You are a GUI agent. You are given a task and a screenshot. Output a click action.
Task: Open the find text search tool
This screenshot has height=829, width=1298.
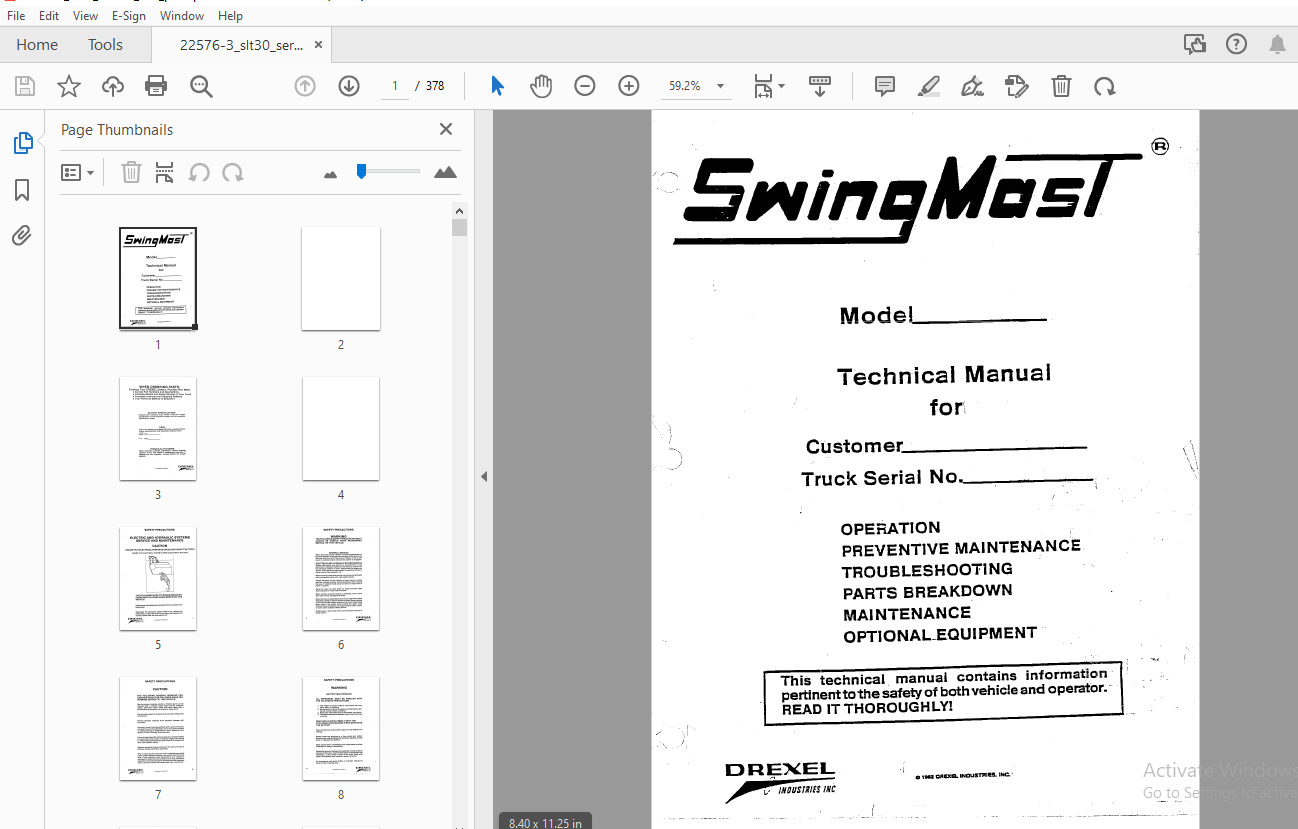[x=201, y=86]
